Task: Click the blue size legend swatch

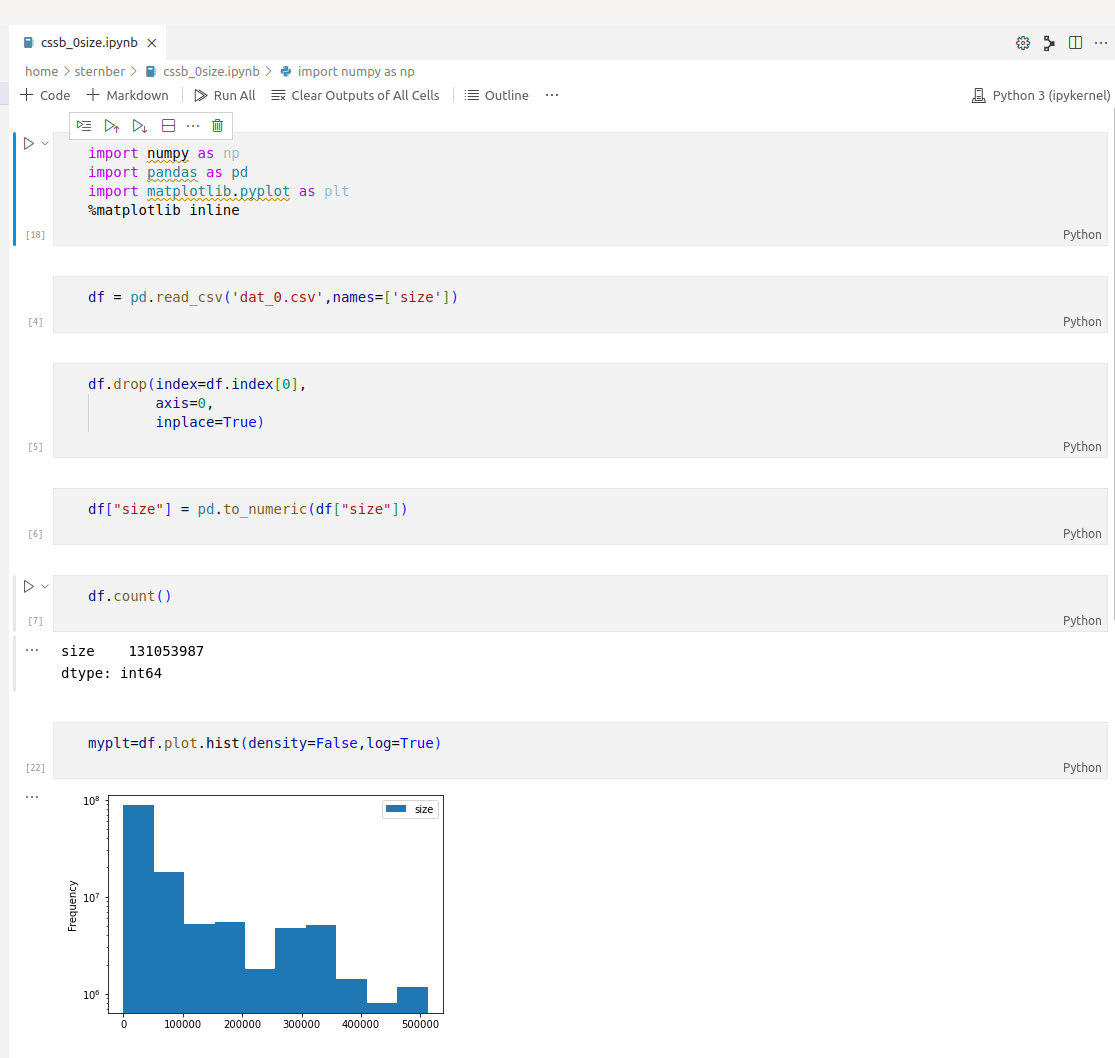Action: pos(397,809)
